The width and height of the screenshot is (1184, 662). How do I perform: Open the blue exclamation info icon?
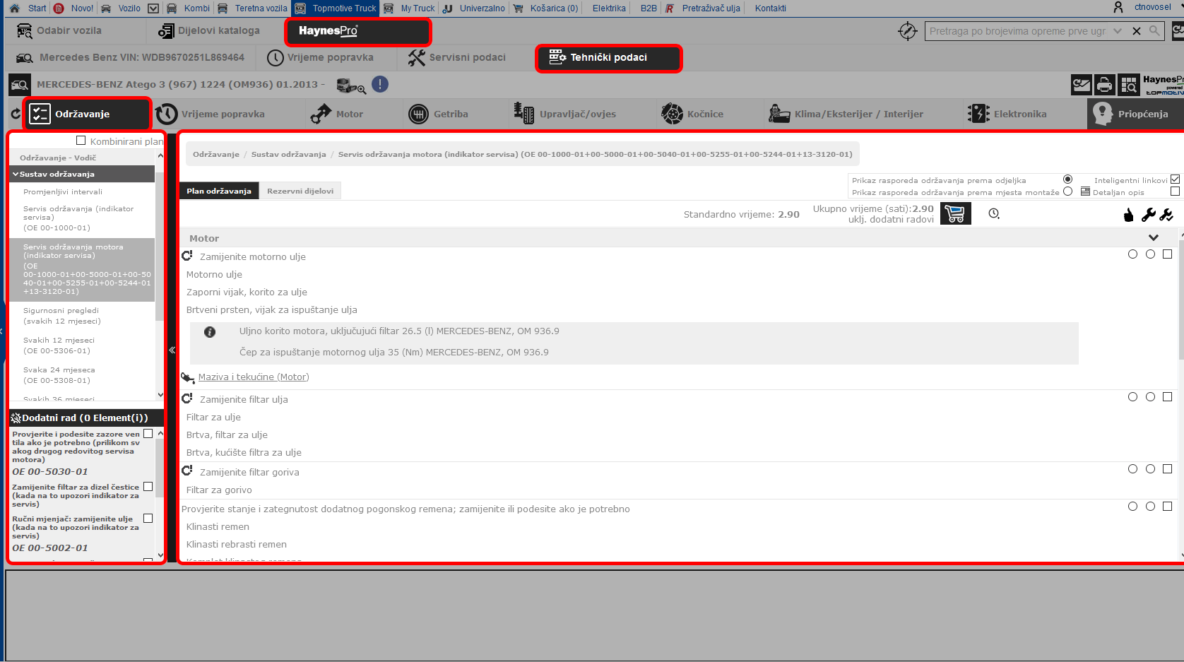(x=380, y=84)
